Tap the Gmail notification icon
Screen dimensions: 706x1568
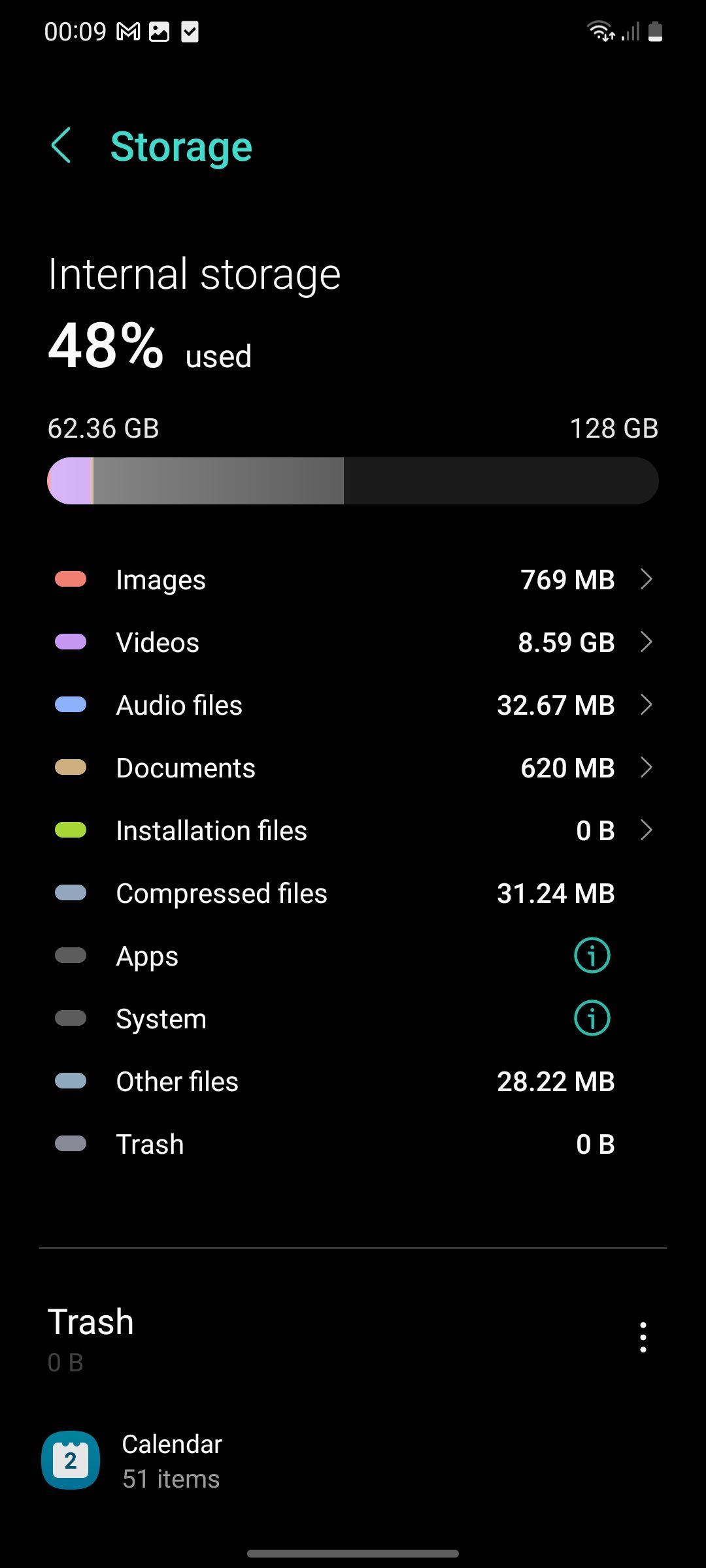[128, 31]
